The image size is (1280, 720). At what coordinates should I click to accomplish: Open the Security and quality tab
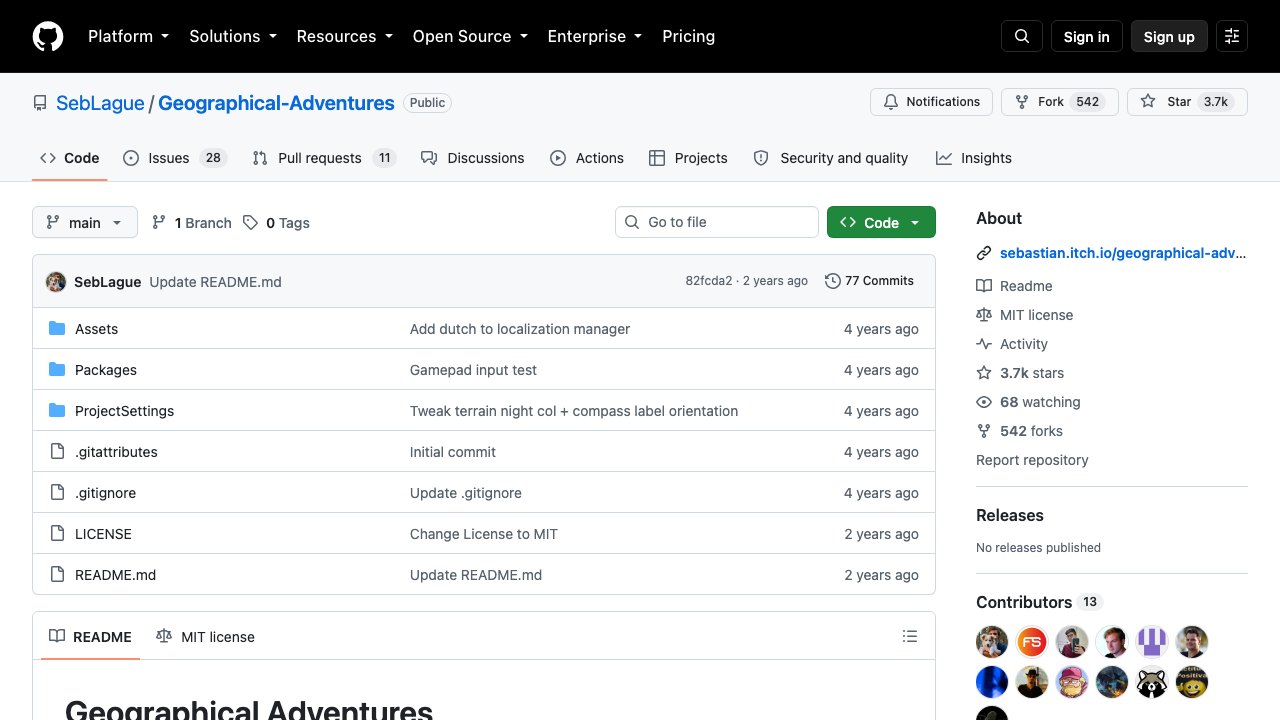[x=831, y=158]
